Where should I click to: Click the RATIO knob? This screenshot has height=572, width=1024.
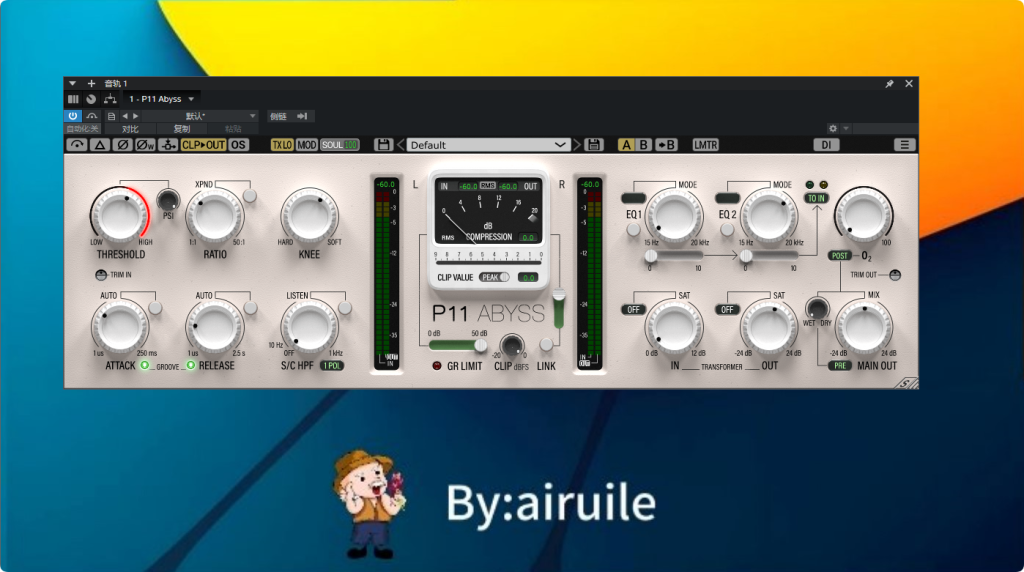pyautogui.click(x=214, y=215)
